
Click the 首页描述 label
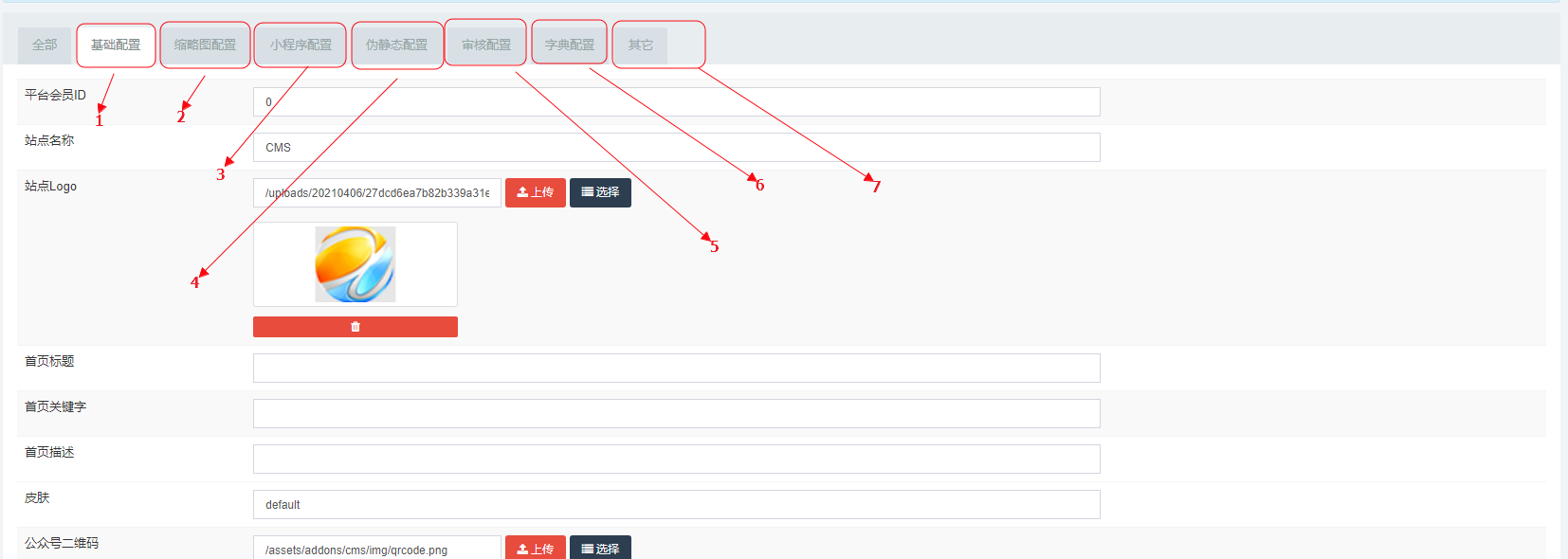coord(49,452)
